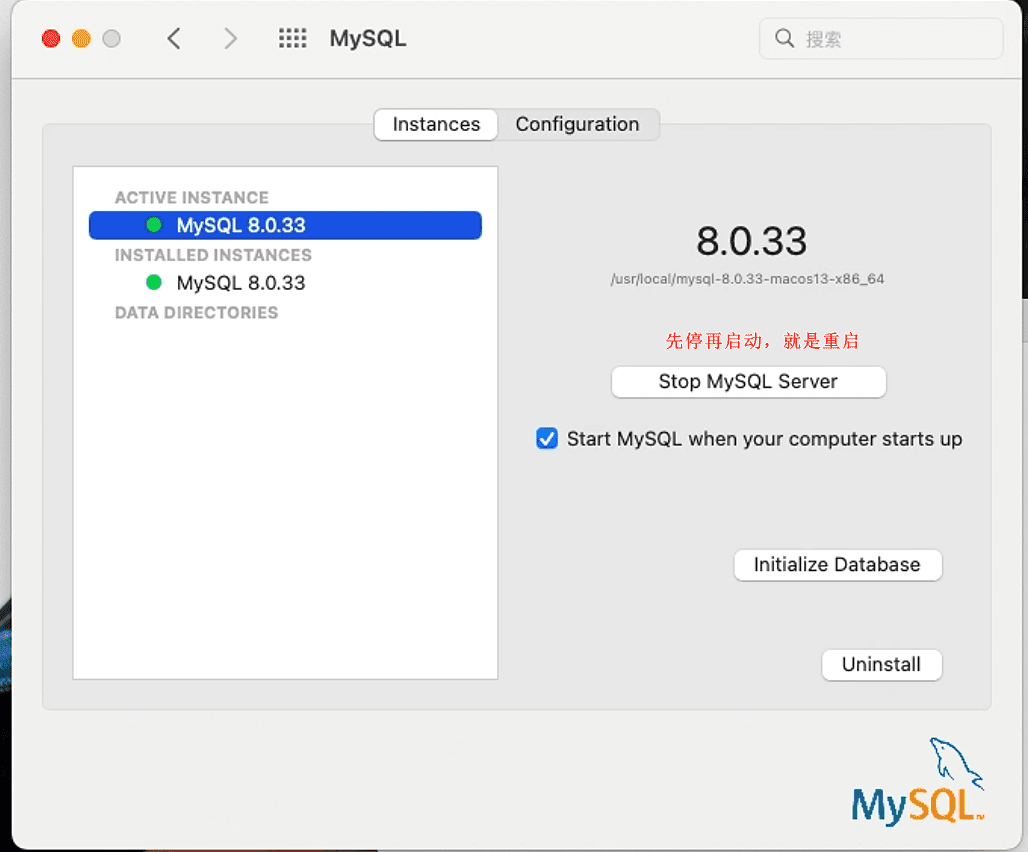
Task: Open the Configuration tab
Action: pyautogui.click(x=577, y=125)
